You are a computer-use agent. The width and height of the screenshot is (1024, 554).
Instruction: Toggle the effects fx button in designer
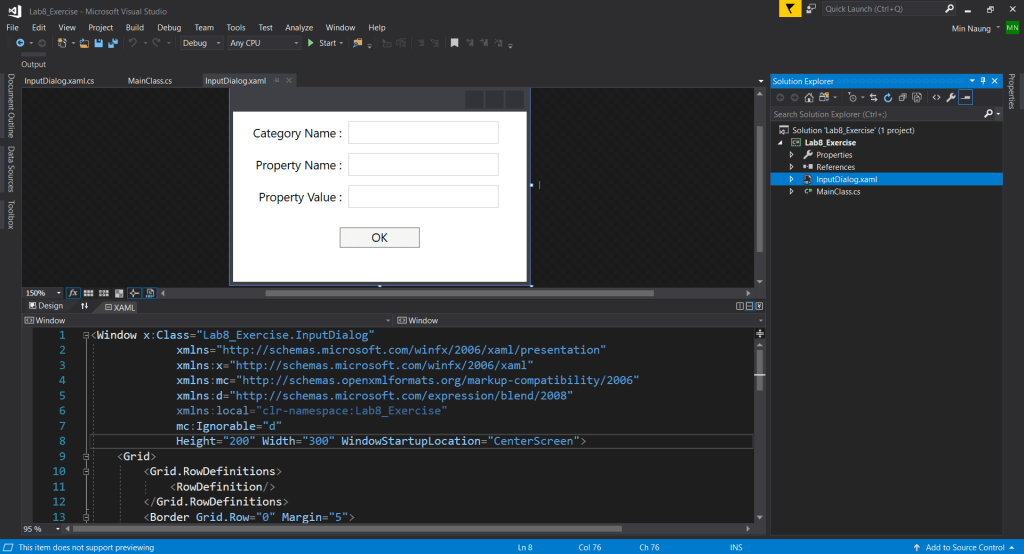click(73, 293)
